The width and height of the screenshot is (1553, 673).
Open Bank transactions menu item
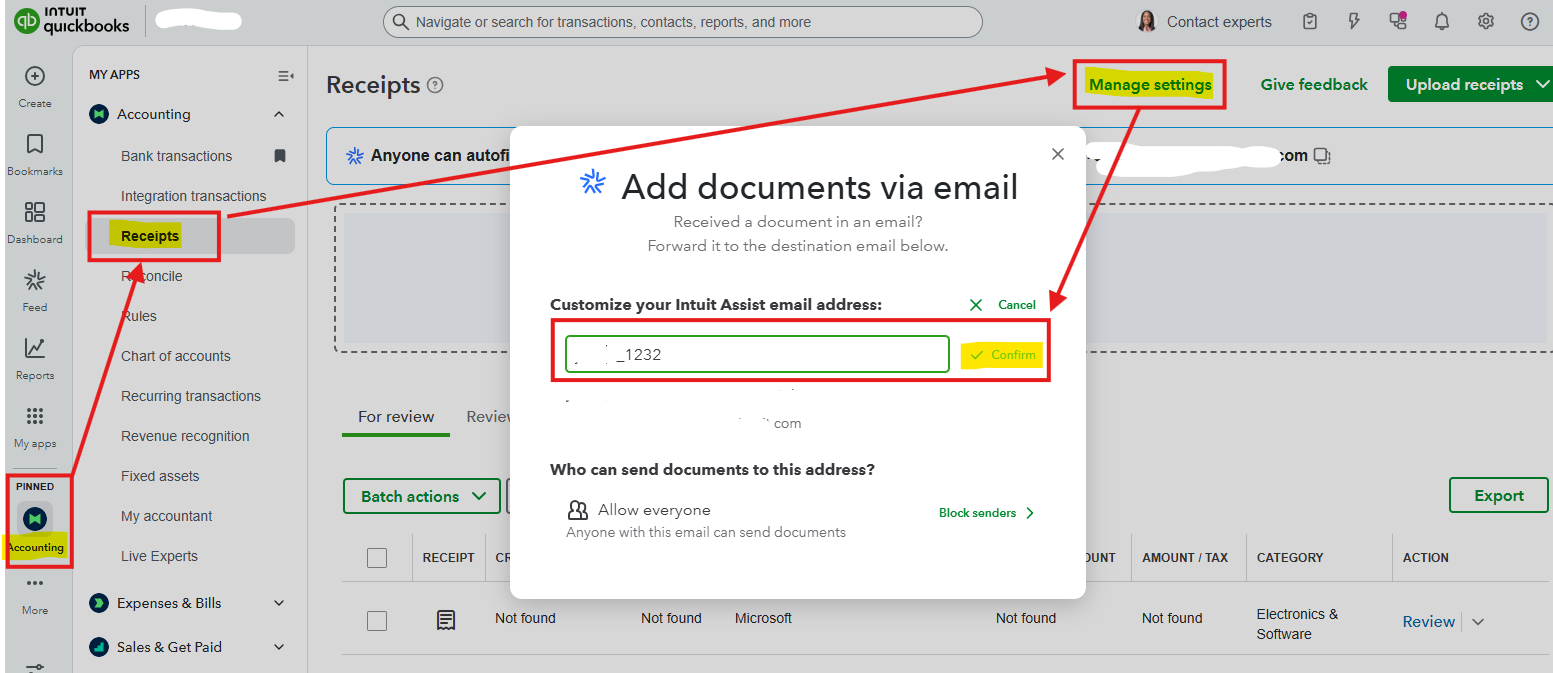(x=176, y=156)
